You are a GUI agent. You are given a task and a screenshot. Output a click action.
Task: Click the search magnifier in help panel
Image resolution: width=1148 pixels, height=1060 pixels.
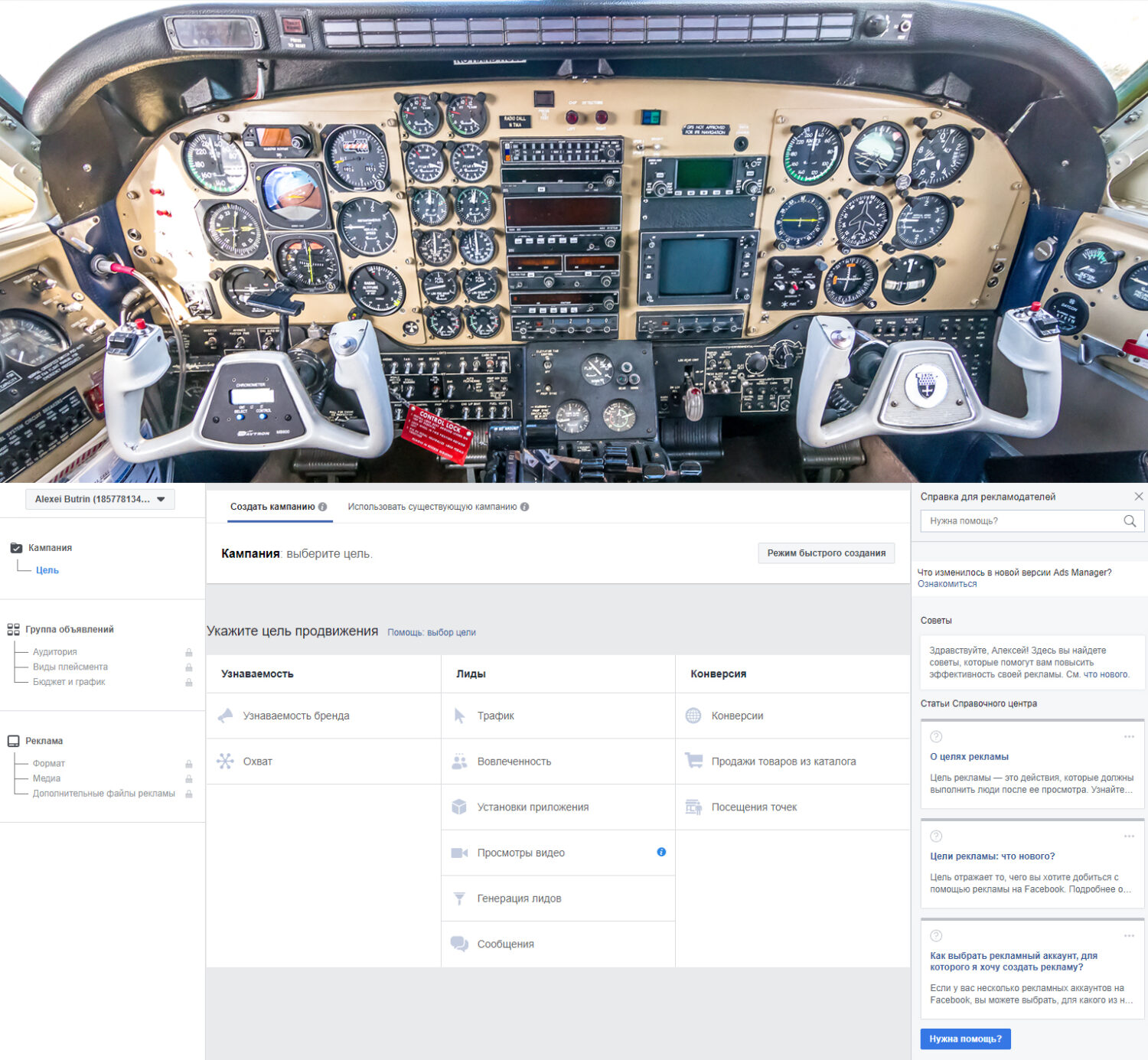(1130, 521)
